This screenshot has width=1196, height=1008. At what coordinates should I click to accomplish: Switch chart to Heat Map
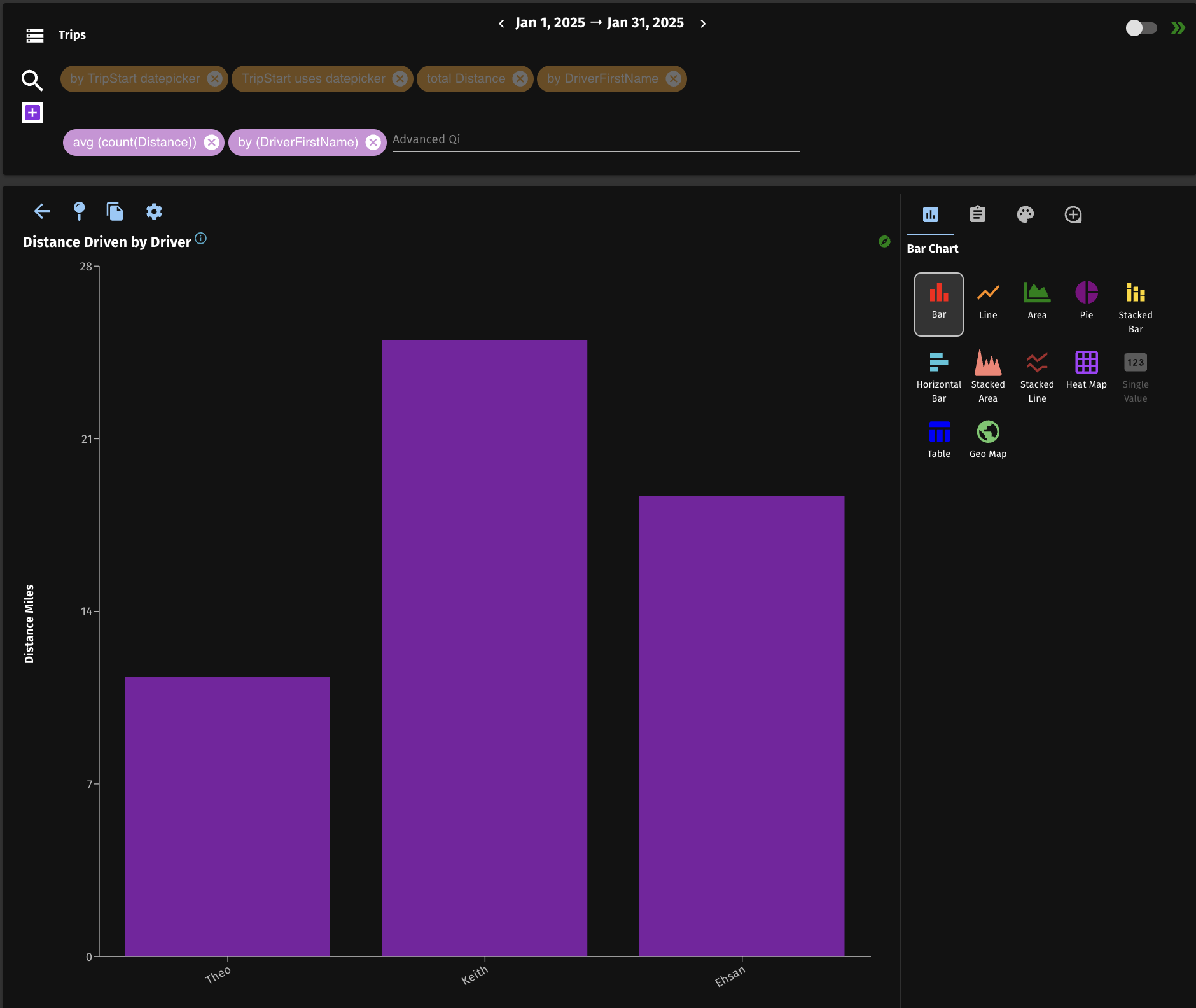[1086, 370]
